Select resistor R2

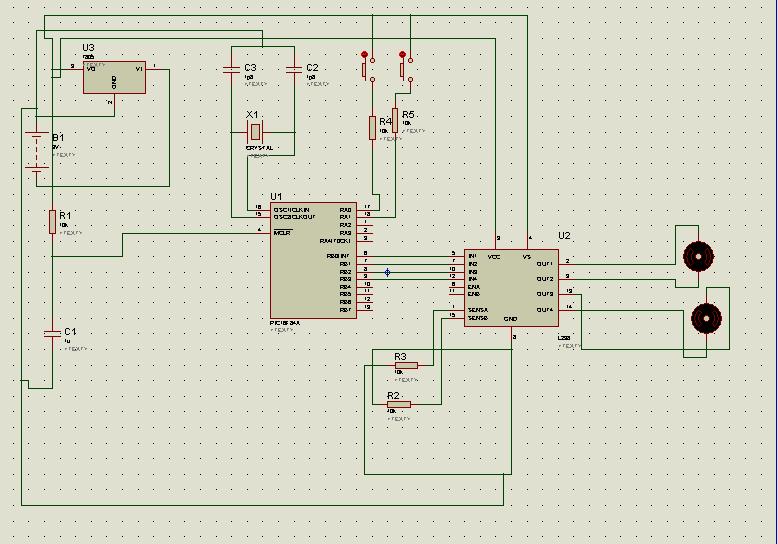click(x=399, y=404)
